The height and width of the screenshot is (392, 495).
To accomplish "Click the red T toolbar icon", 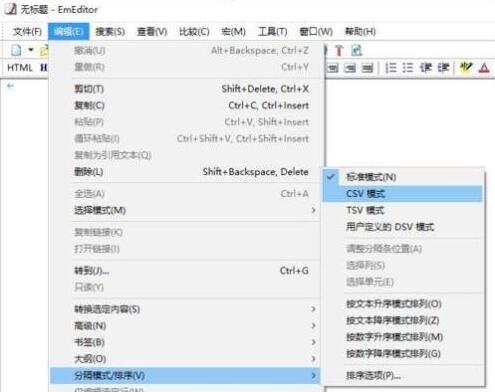I will [339, 50].
